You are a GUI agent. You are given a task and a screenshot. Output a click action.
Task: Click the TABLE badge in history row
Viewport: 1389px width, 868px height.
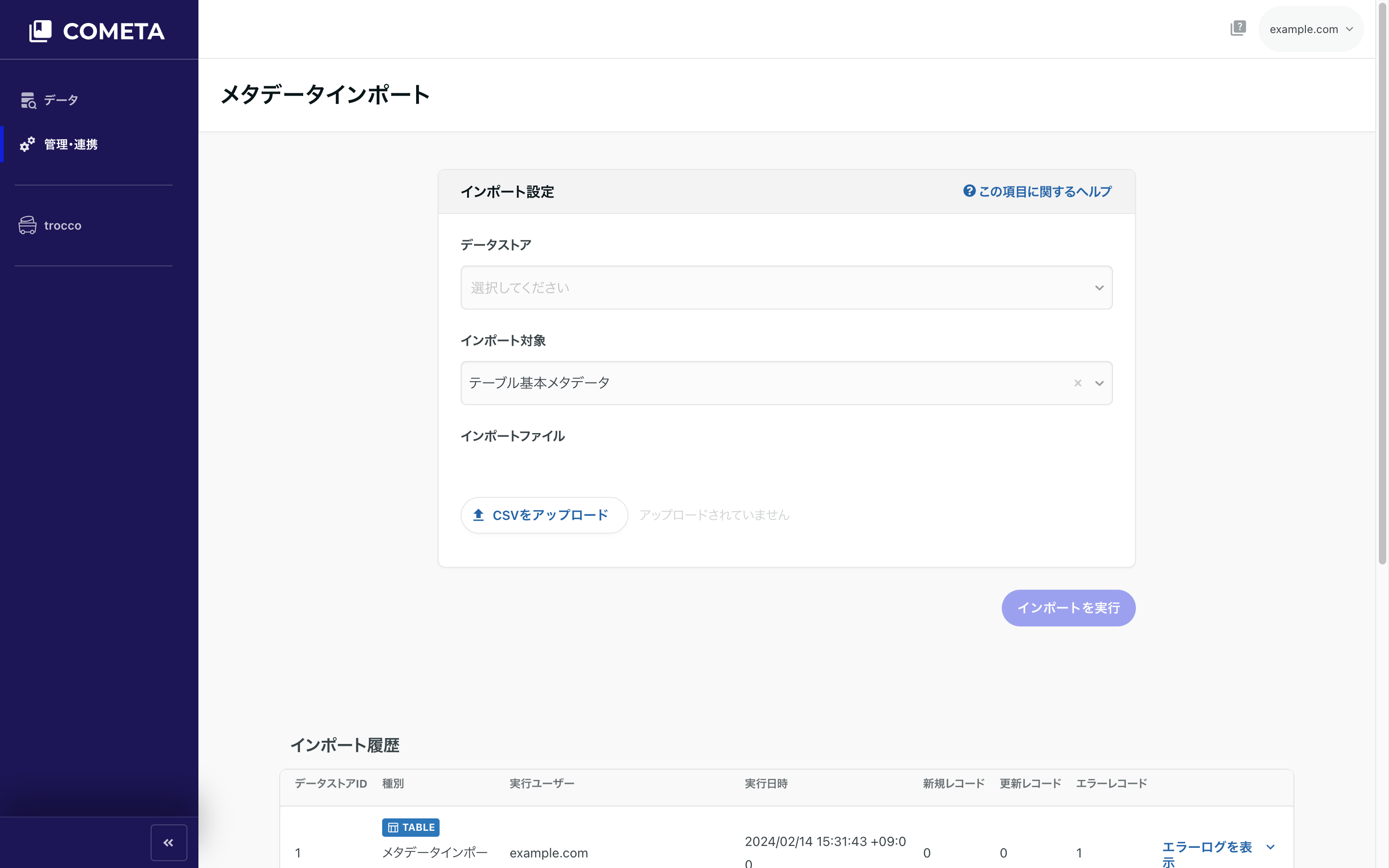coord(411,827)
